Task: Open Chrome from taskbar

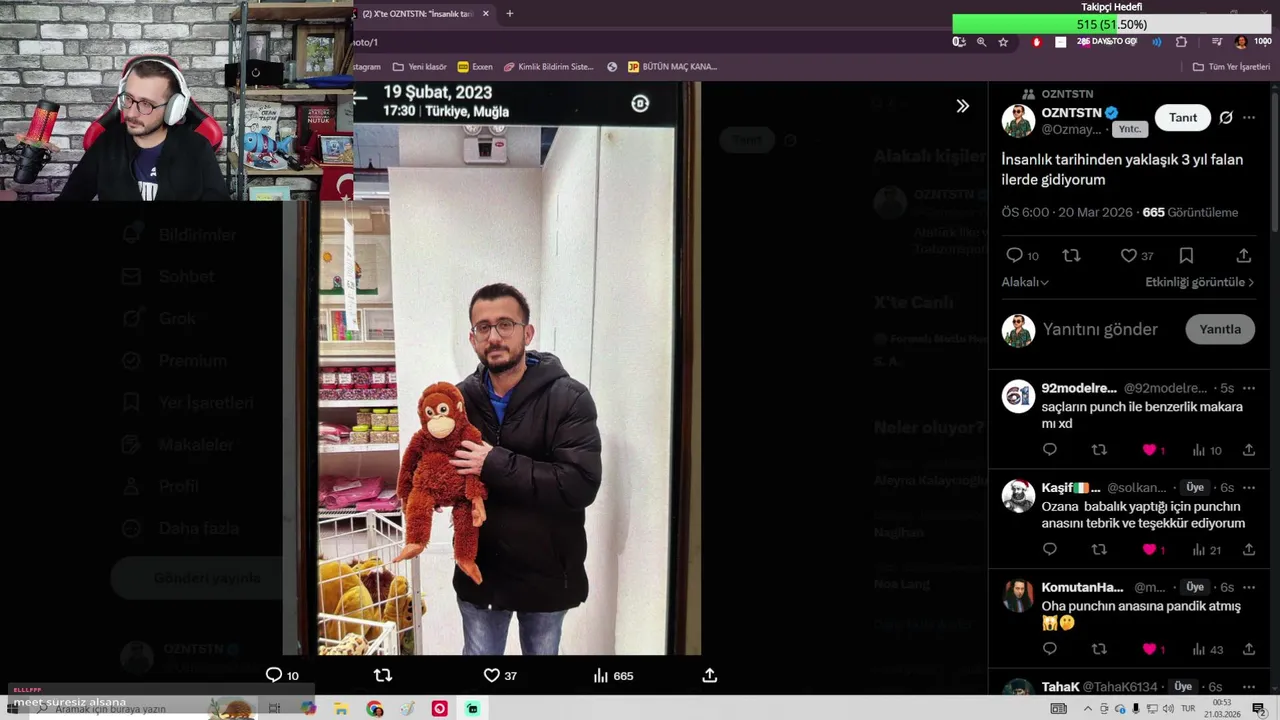Action: [x=374, y=709]
